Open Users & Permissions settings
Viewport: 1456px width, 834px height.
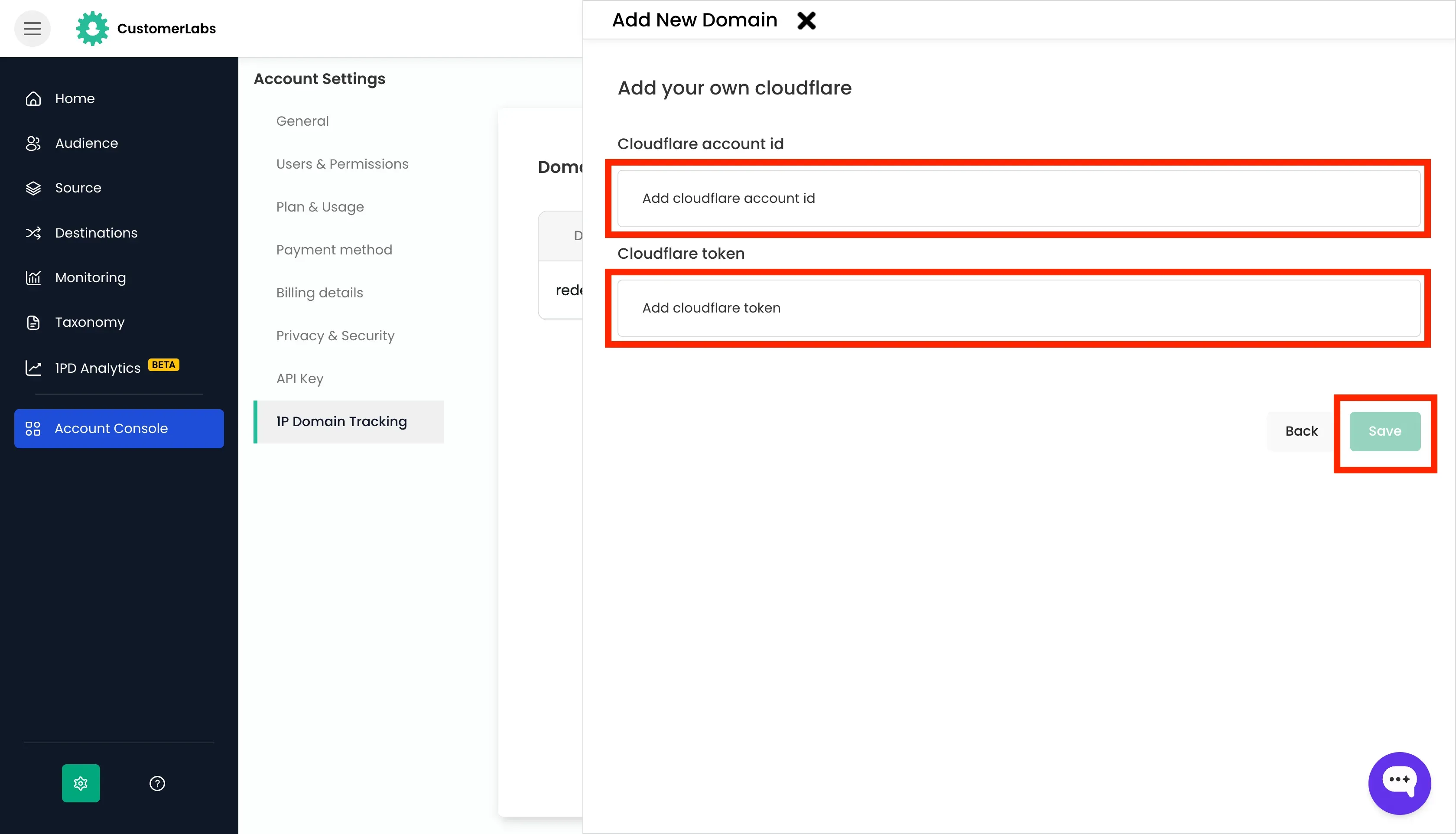pos(342,164)
